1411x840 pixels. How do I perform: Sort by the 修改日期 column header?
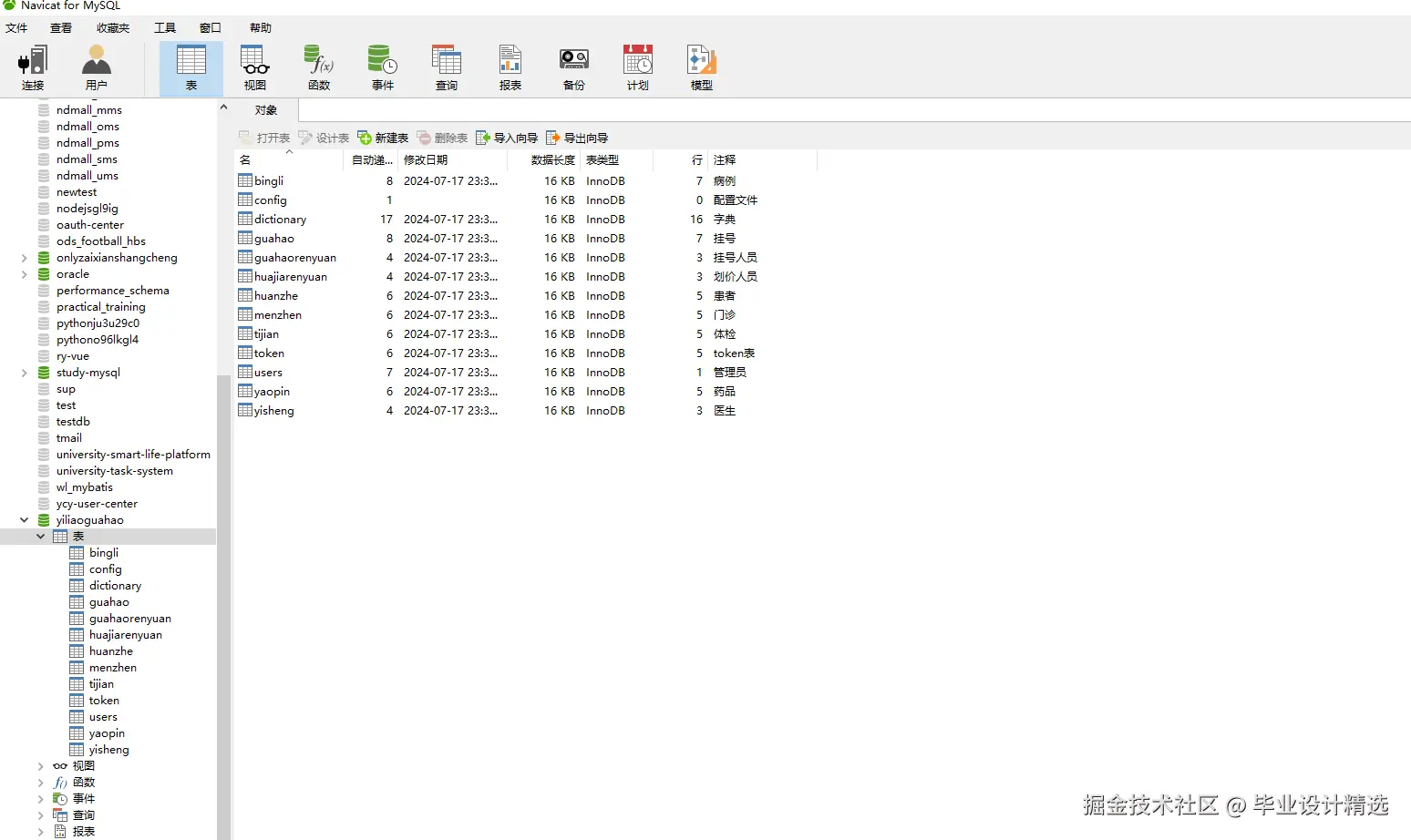click(x=452, y=159)
